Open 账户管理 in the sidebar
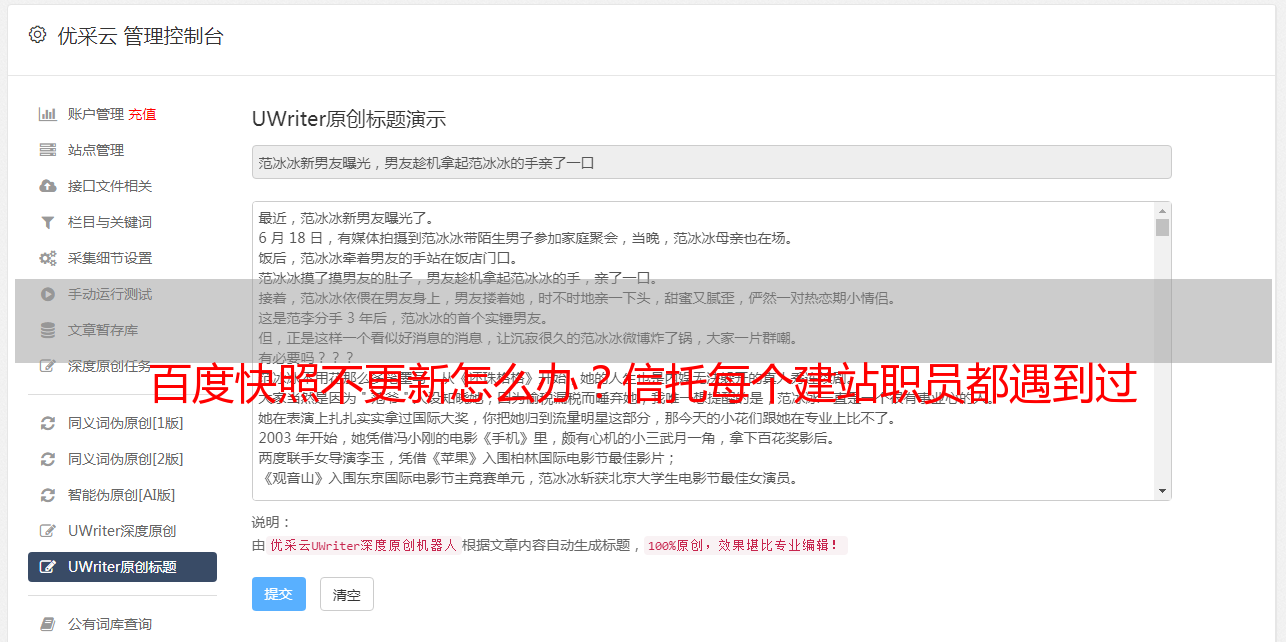The width and height of the screenshot is (1286, 642). pyautogui.click(x=96, y=114)
